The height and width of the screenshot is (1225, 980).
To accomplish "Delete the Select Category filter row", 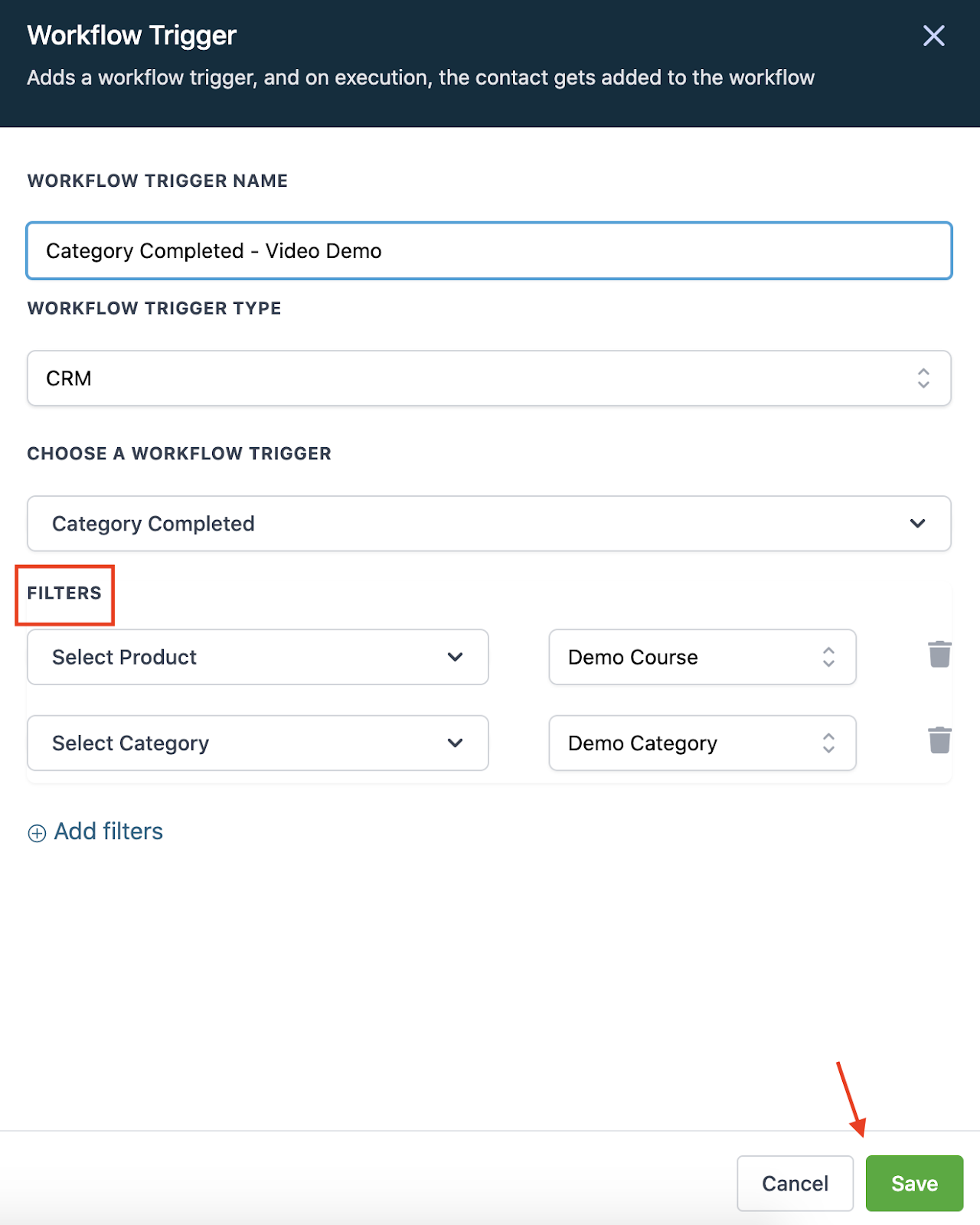I will tap(939, 740).
